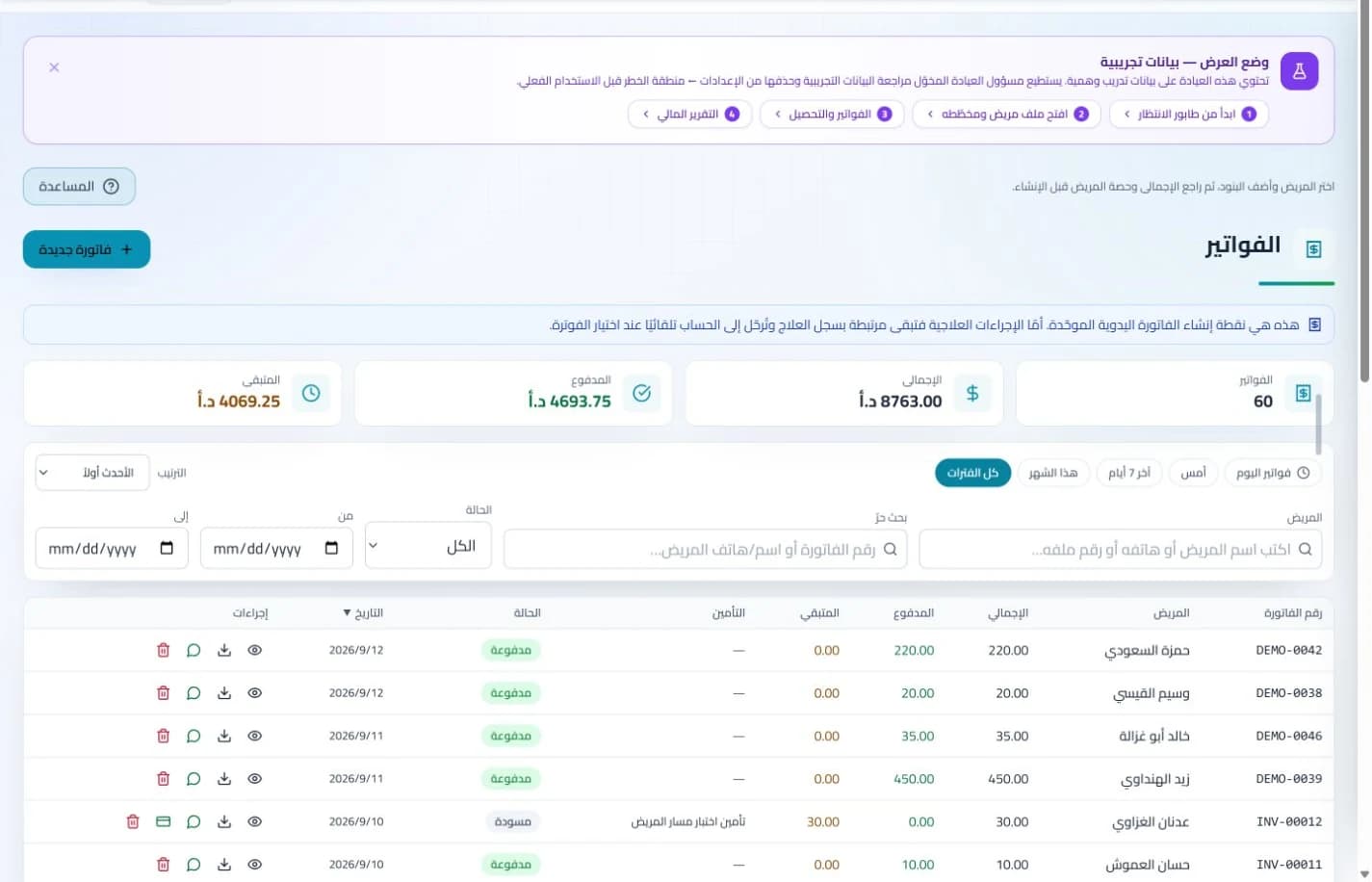Go to step 4 التقرير المالي

pyautogui.click(x=689, y=115)
